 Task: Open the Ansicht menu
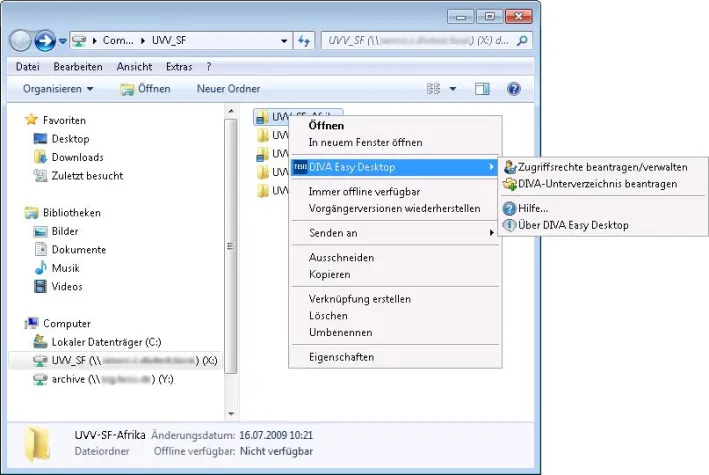coord(134,66)
